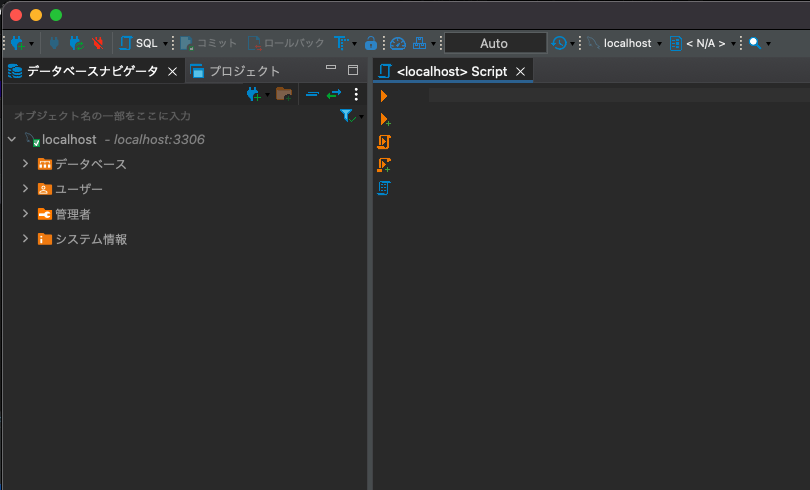
Task: Open the navigator three-dot view menu
Action: point(356,94)
